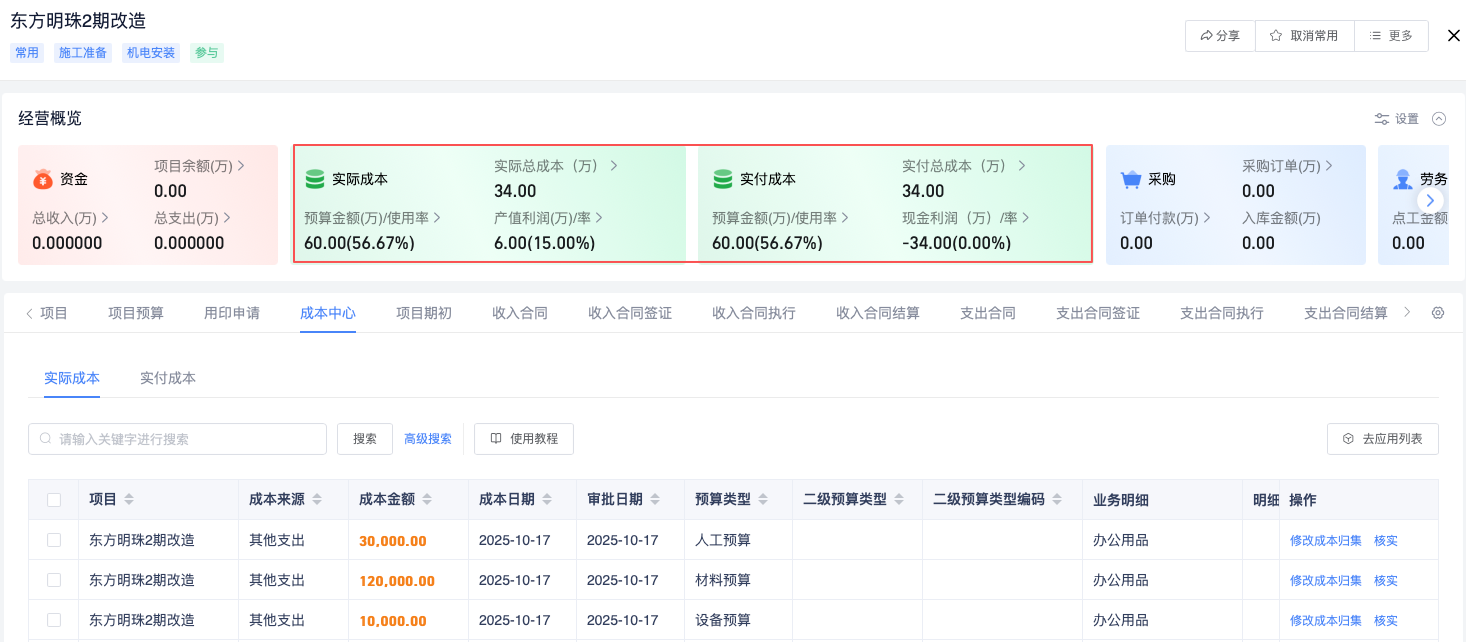Click the tab settings gear icon
Screen dimensions: 1466x642
click(x=1438, y=313)
